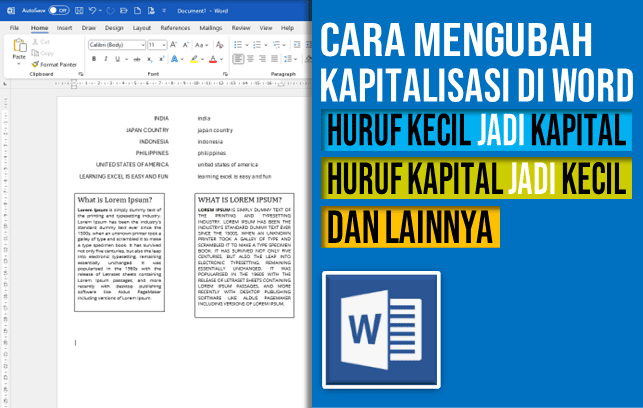Image resolution: width=643 pixels, height=408 pixels.
Task: Switch to the Mailings tab
Action: click(211, 28)
